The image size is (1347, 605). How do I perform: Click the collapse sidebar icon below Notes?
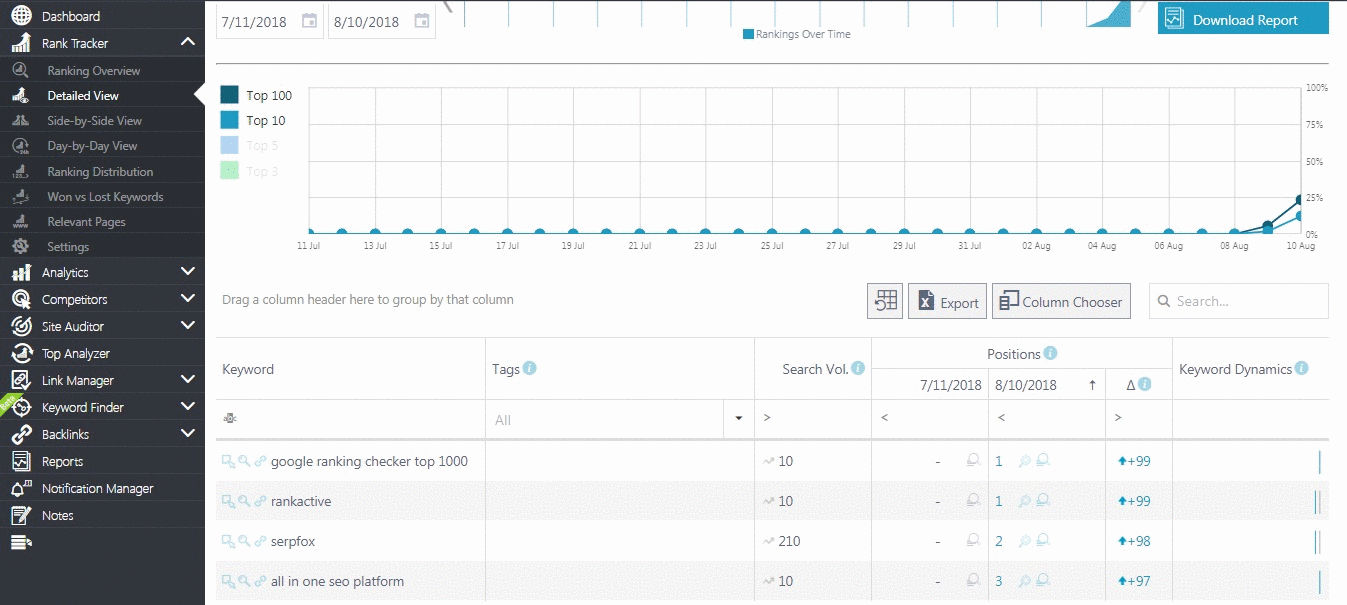tap(21, 542)
